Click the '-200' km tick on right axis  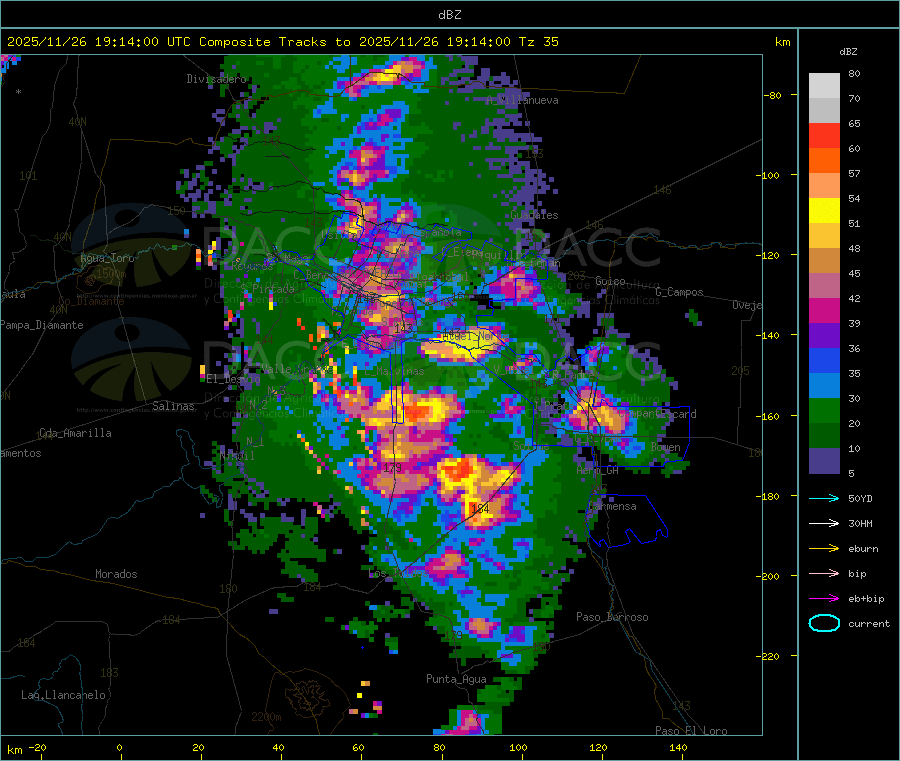click(767, 576)
